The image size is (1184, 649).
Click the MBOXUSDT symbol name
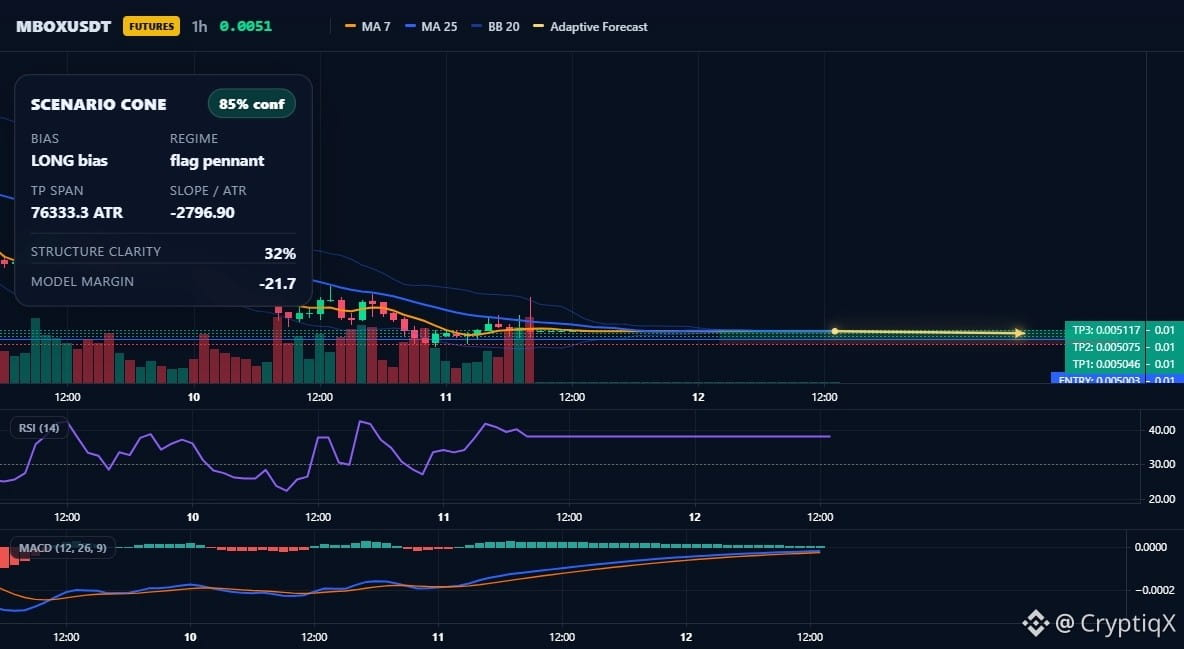pyautogui.click(x=63, y=26)
